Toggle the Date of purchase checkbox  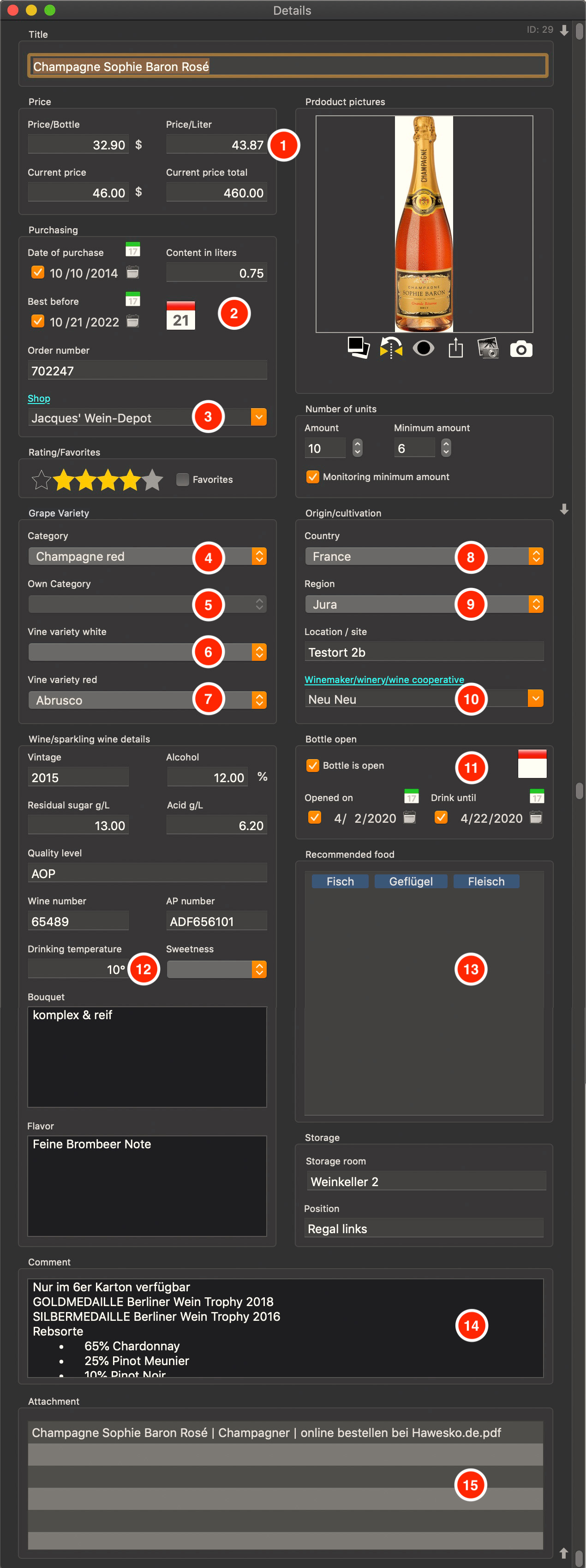[x=38, y=272]
